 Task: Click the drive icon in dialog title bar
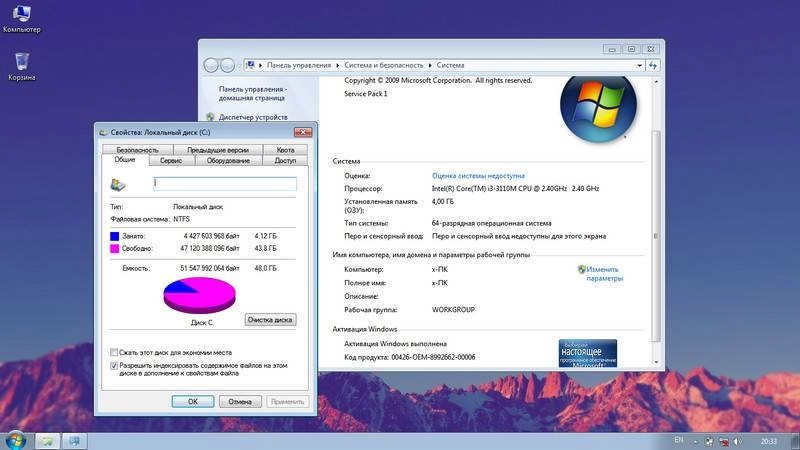pyautogui.click(x=103, y=132)
